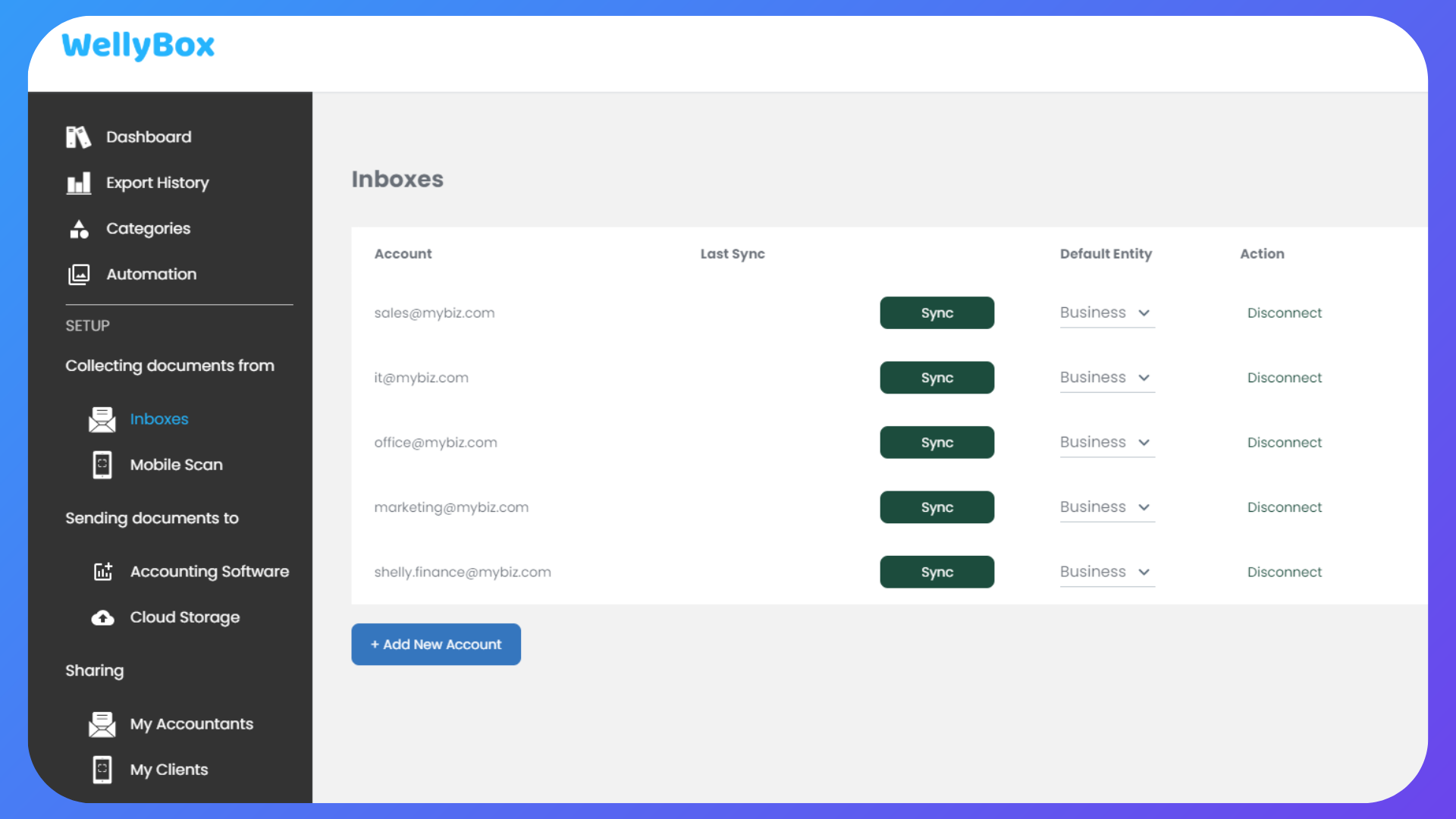Click the Automation icon
Viewport: 1456px width, 819px height.
(78, 275)
